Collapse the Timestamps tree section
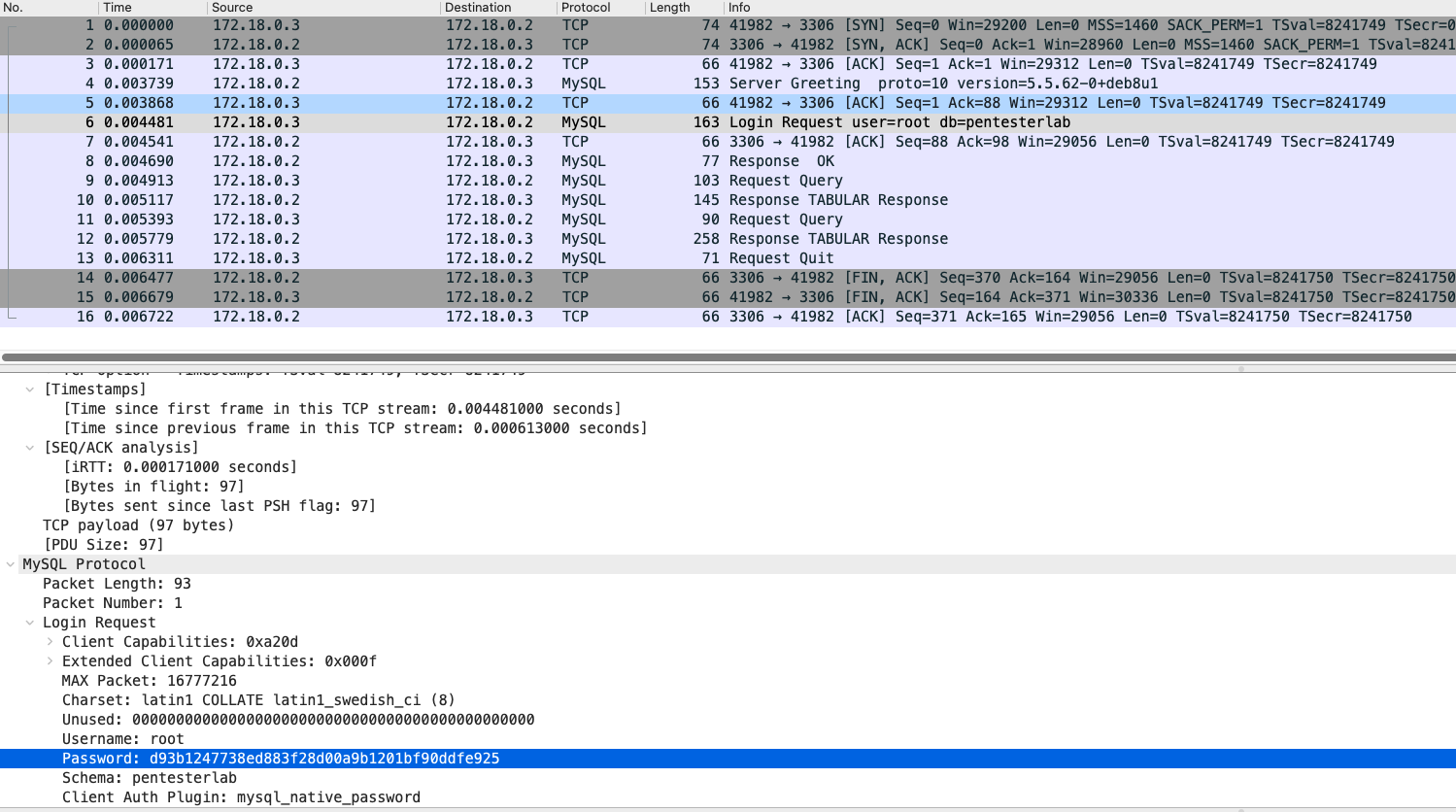The image size is (1456, 812). tap(30, 389)
